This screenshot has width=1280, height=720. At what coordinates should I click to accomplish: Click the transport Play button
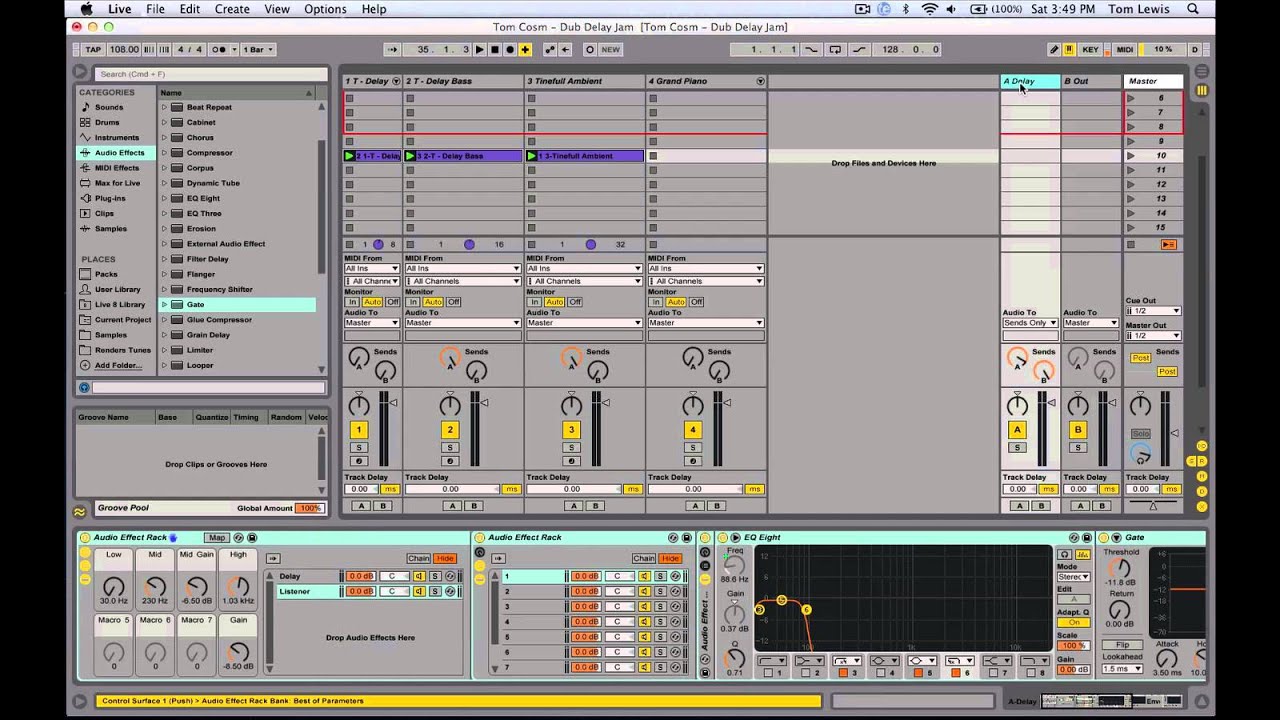480,49
